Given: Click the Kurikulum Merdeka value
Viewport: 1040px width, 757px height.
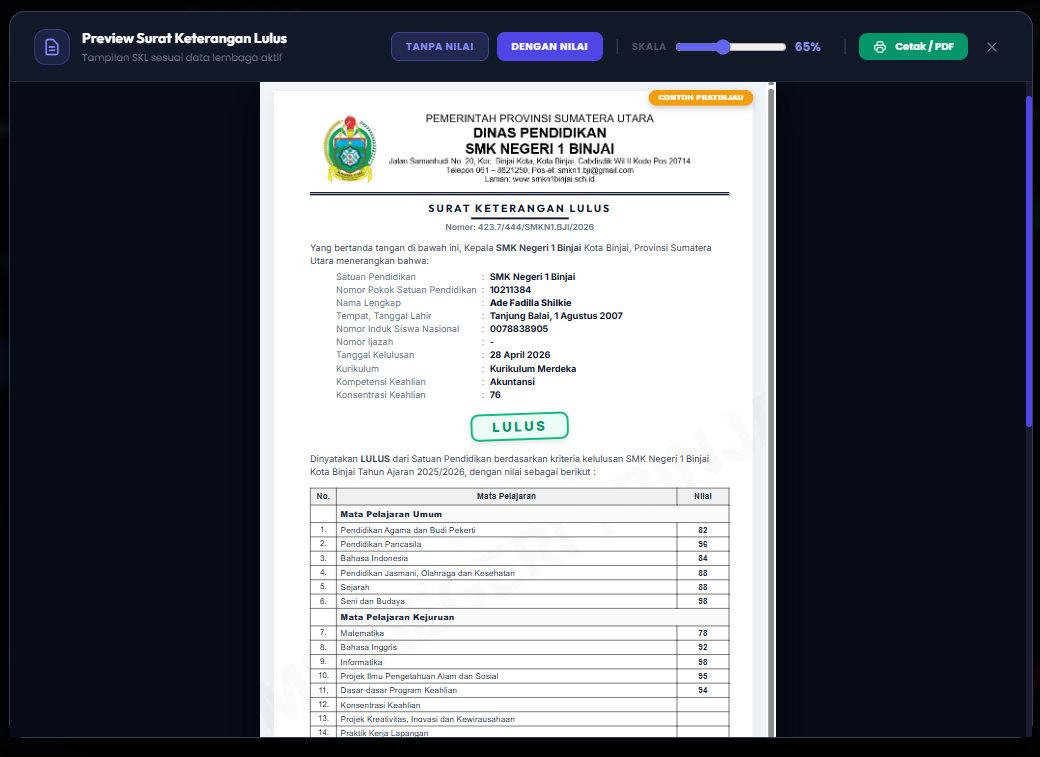Looking at the screenshot, I should (x=533, y=369).
